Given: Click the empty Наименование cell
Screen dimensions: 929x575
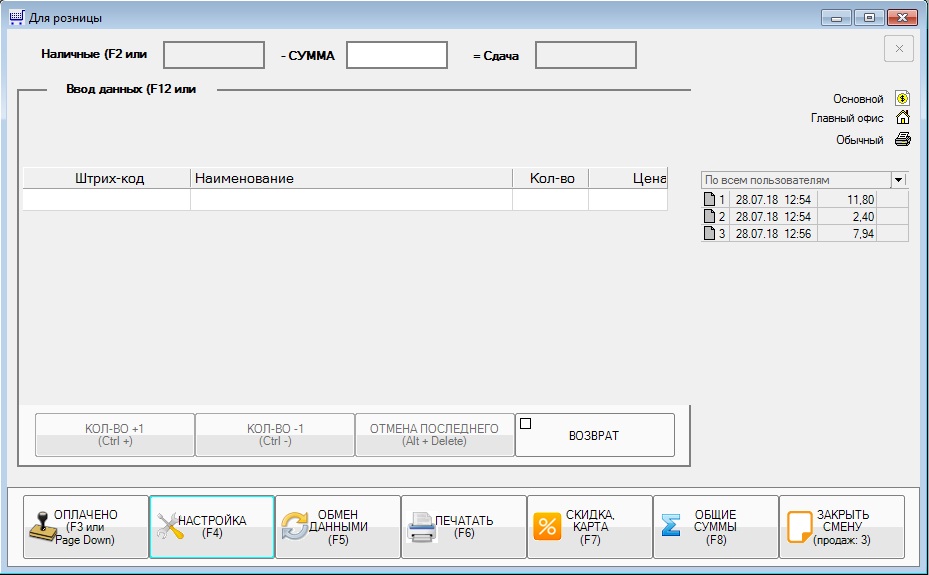Looking at the screenshot, I should pos(351,200).
